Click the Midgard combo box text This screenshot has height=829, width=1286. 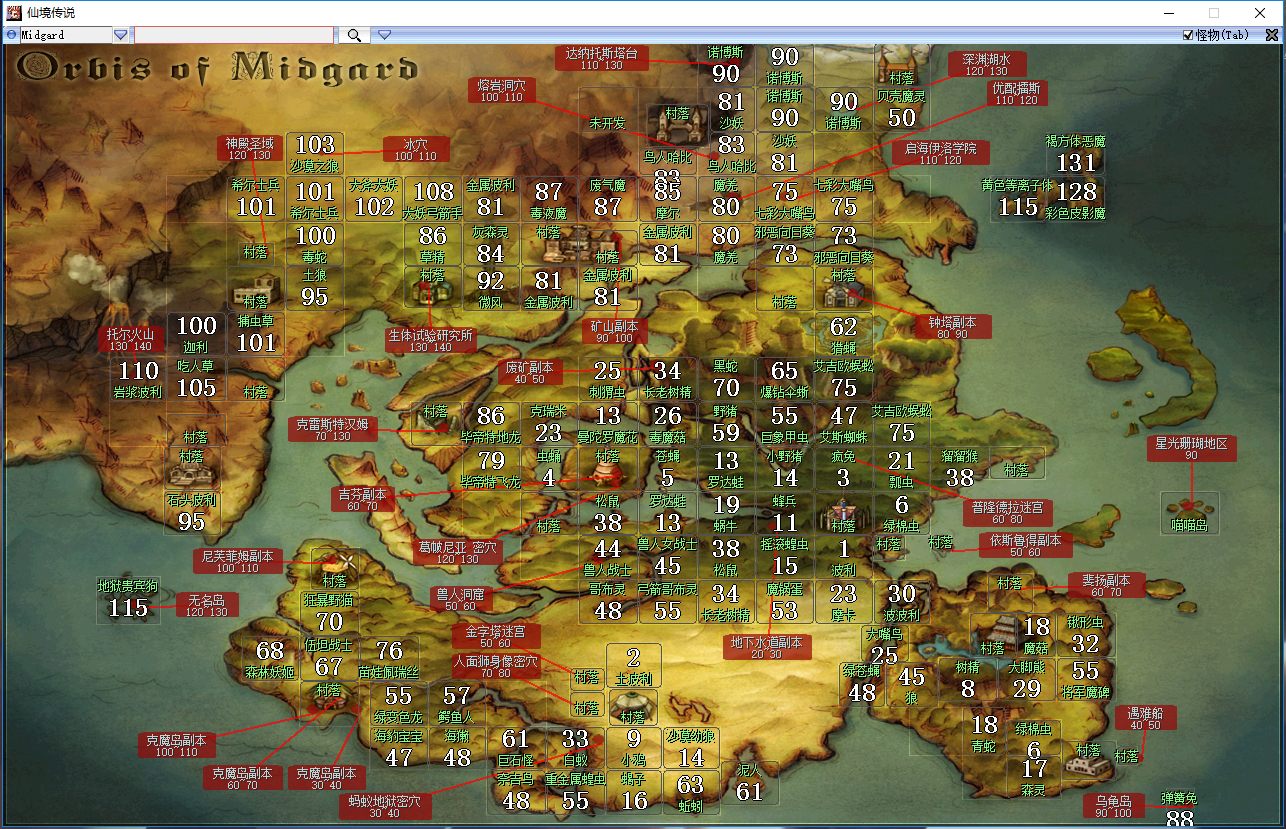(x=66, y=35)
